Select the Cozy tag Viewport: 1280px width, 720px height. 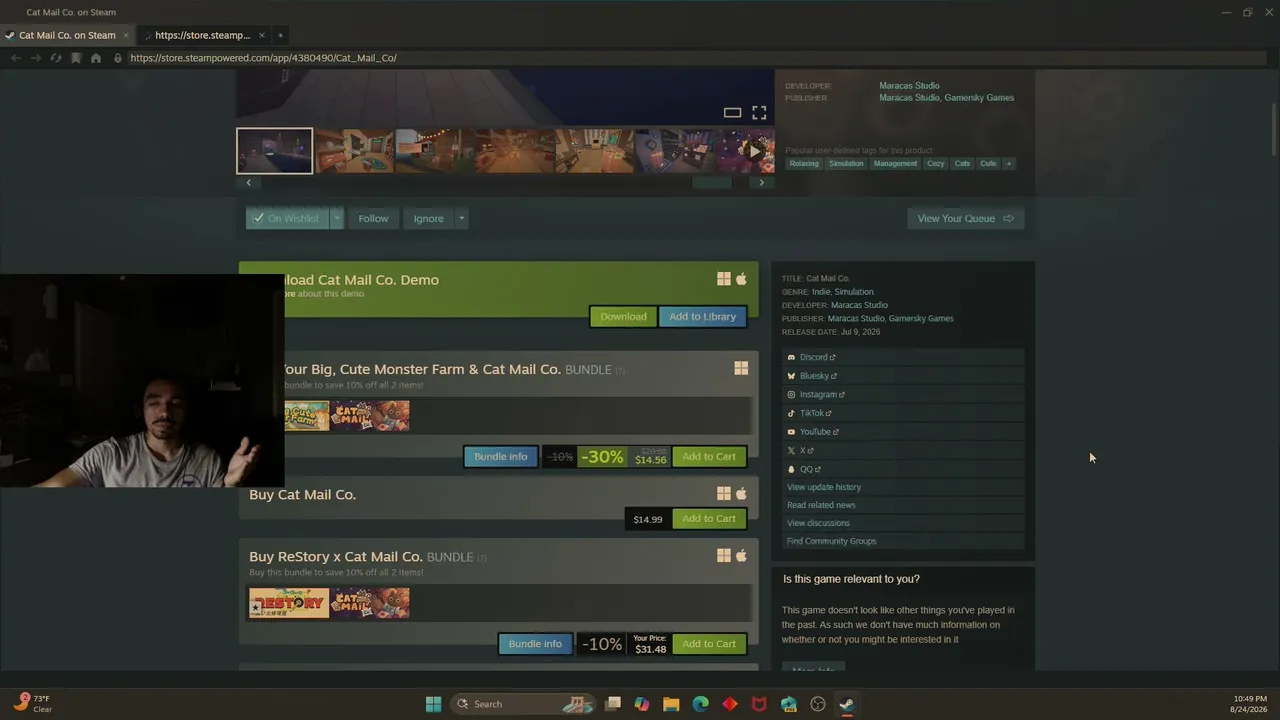(936, 164)
